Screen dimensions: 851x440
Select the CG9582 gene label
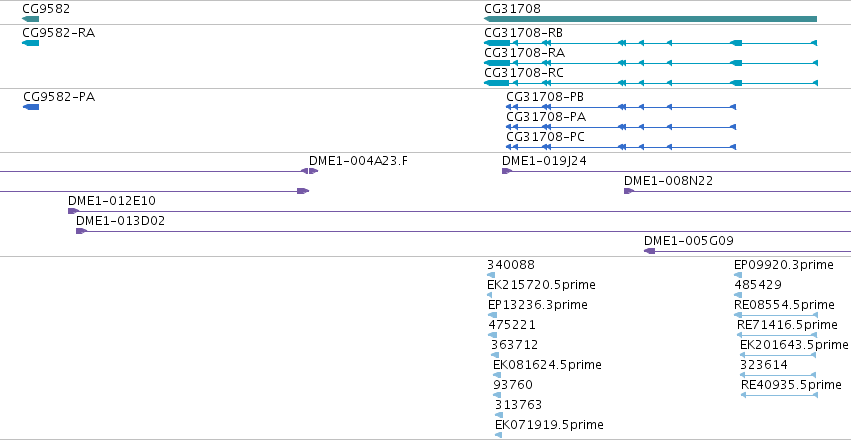tap(46, 9)
